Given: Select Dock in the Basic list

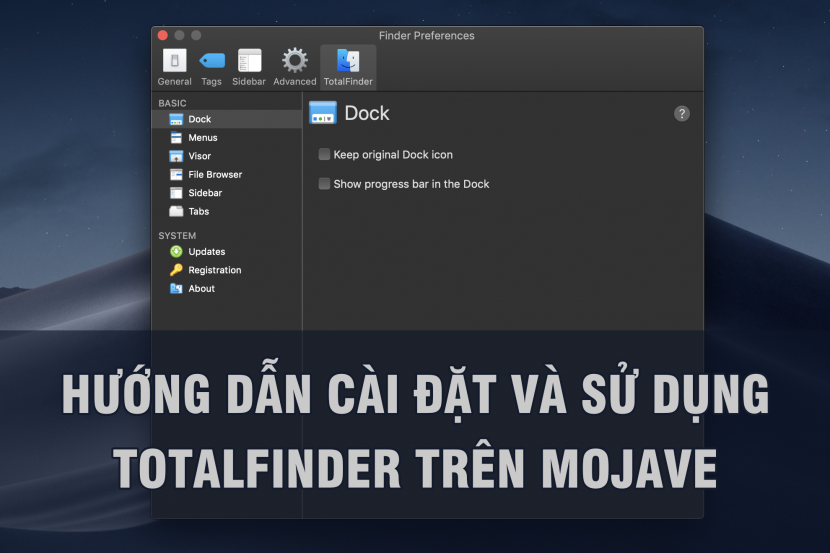Looking at the screenshot, I should 199,119.
